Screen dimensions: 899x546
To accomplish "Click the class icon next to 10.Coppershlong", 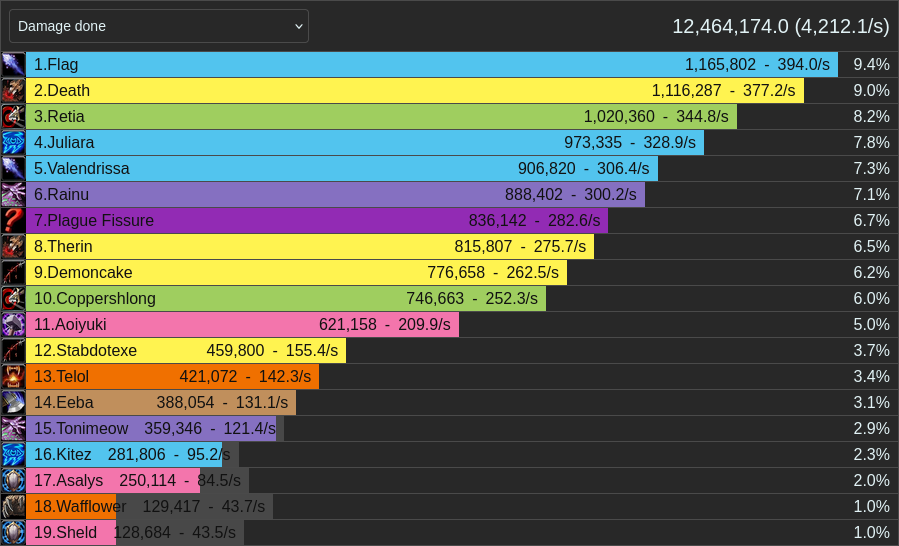I will tap(13, 298).
